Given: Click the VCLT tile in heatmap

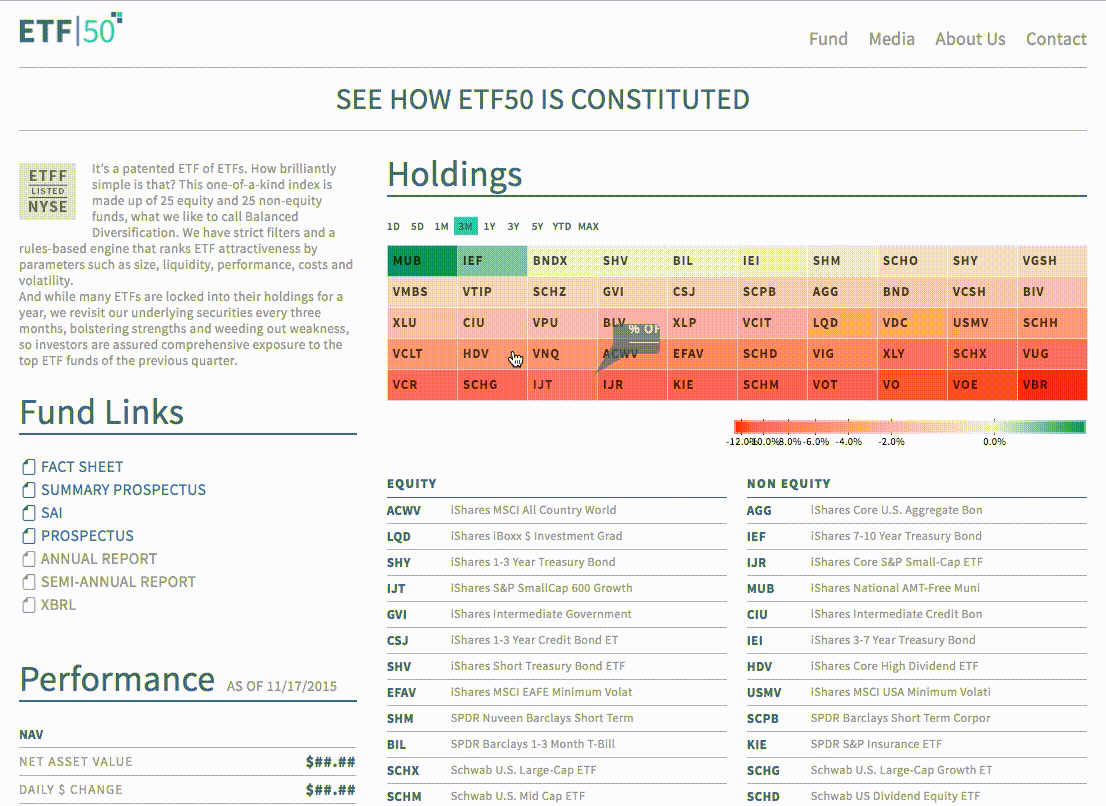Looking at the screenshot, I should [x=422, y=354].
